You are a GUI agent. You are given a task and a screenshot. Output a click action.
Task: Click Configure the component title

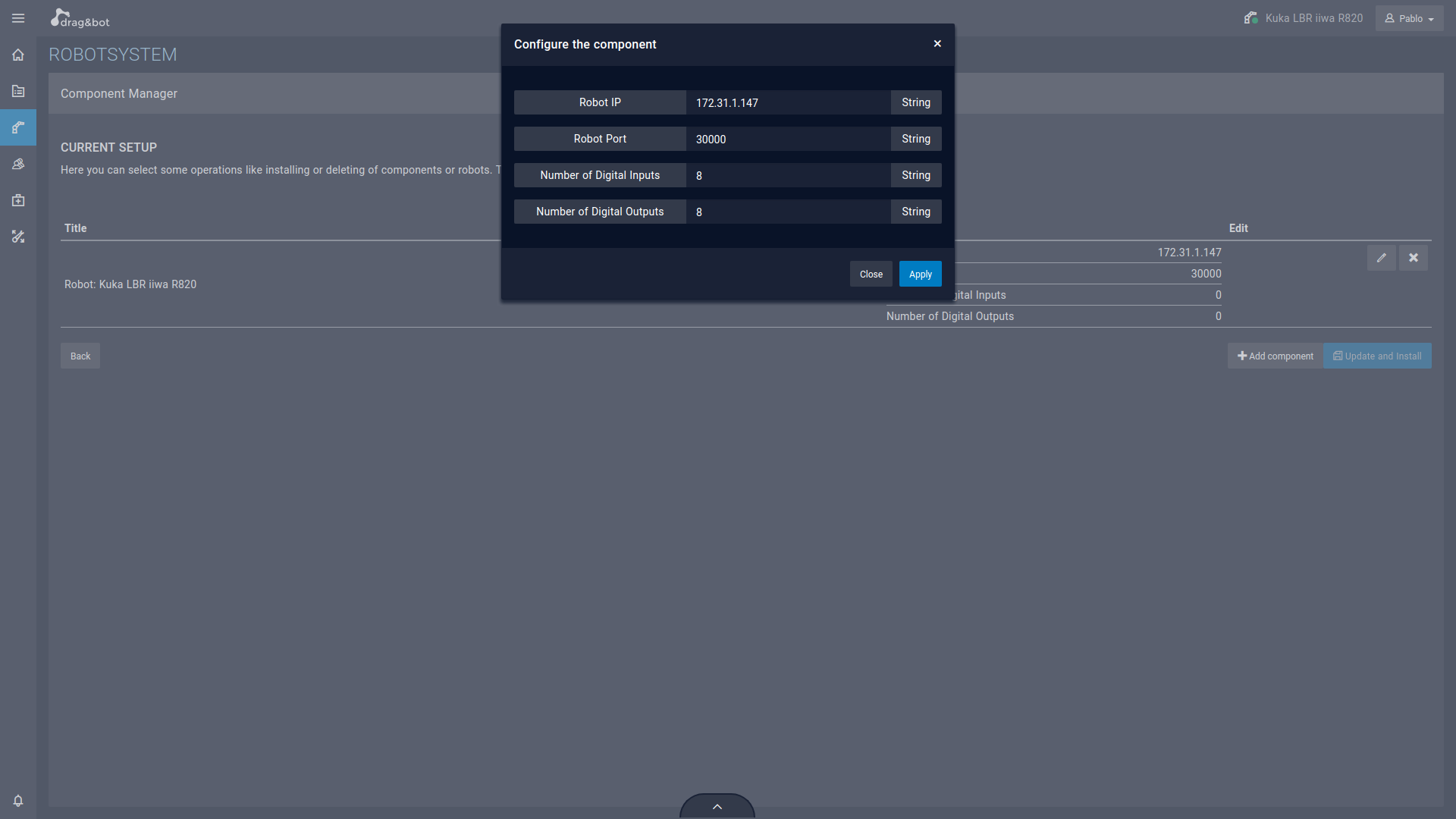coord(585,44)
